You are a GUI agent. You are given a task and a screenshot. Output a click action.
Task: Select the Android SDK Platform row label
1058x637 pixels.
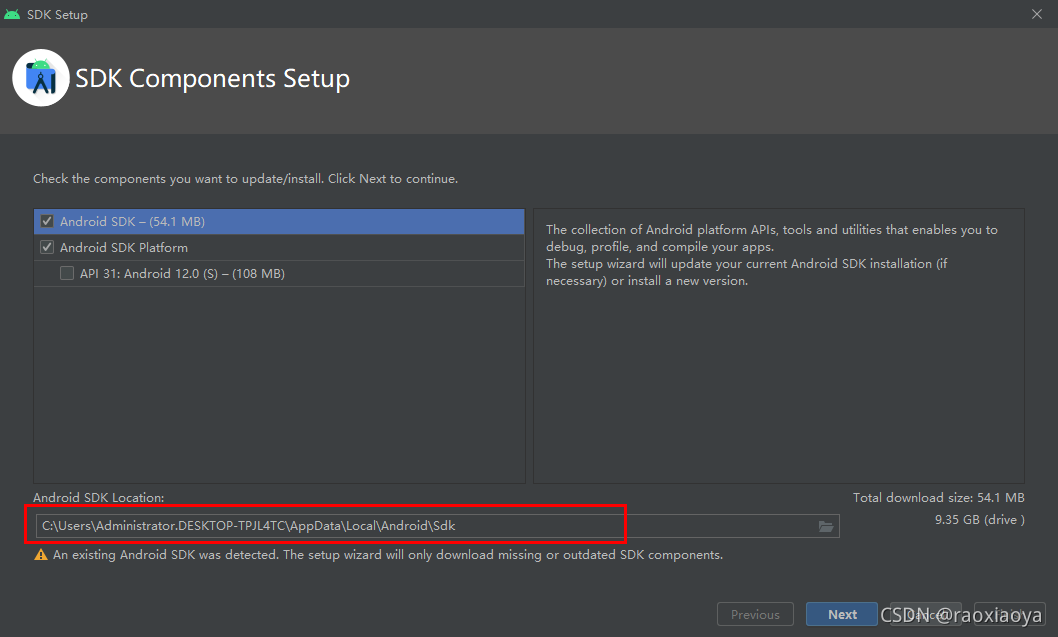click(x=124, y=248)
